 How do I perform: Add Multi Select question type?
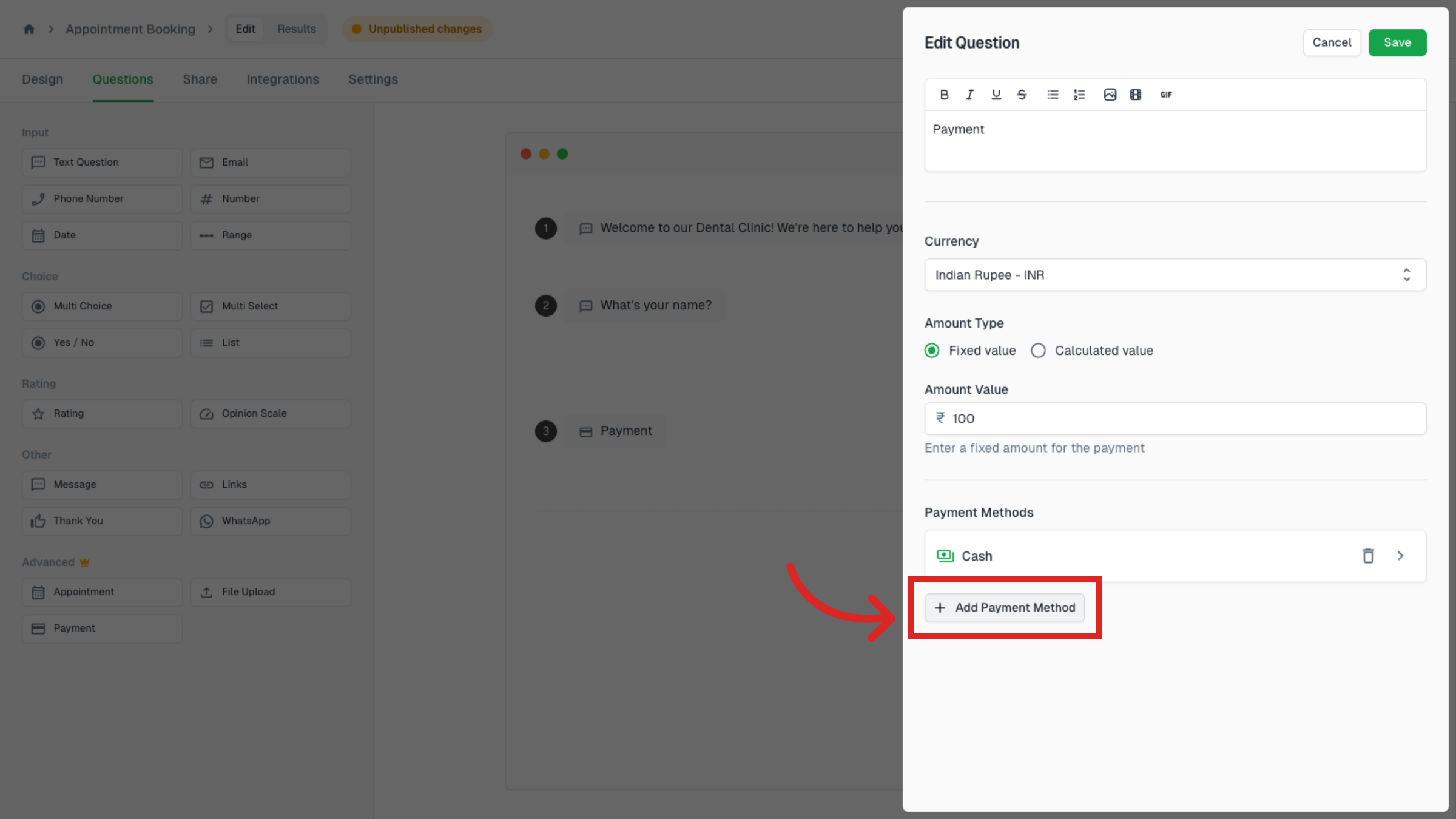(271, 306)
